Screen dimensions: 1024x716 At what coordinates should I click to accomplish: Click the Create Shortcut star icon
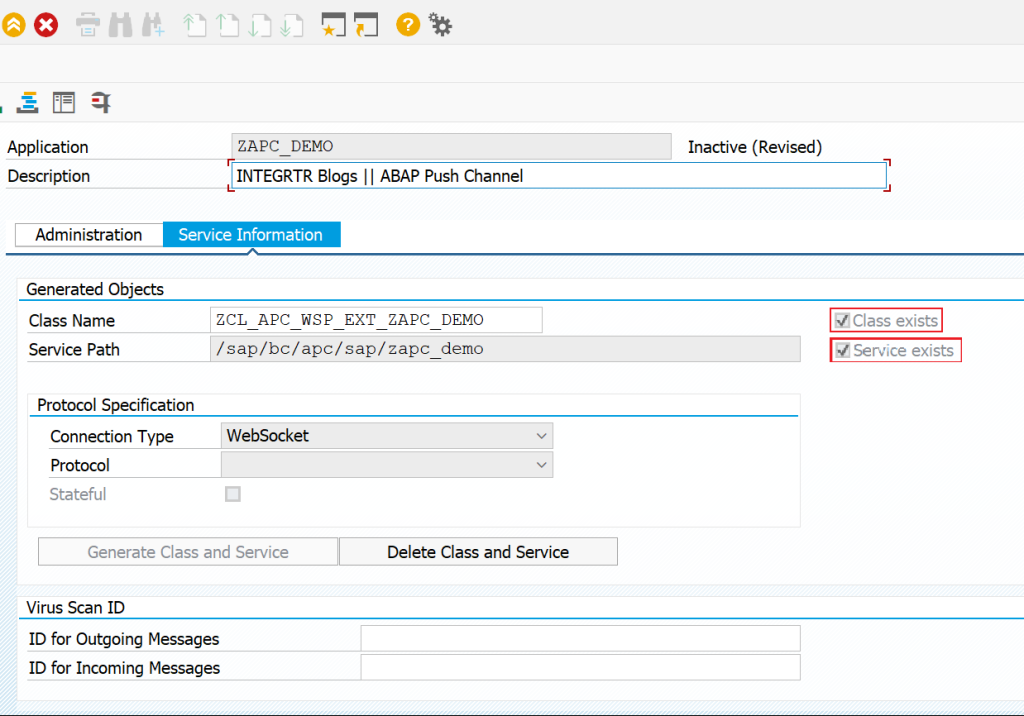pos(332,24)
